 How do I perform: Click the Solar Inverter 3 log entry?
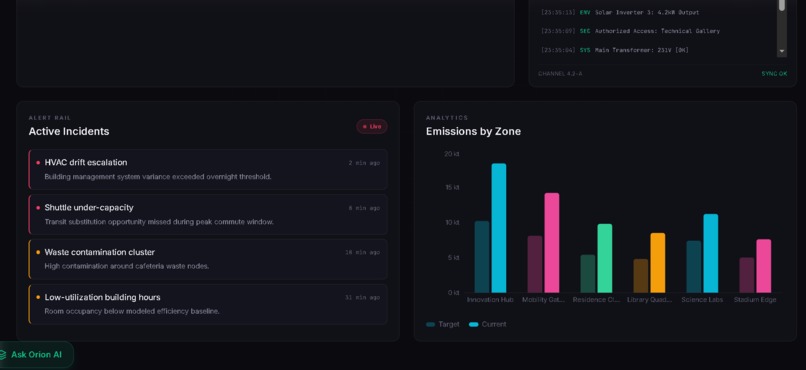620,12
